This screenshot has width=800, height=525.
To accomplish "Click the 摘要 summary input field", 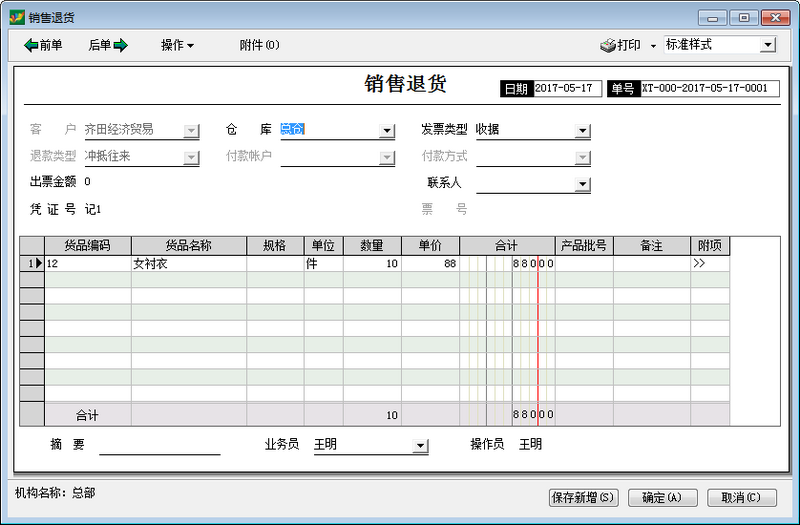I will tap(160, 445).
